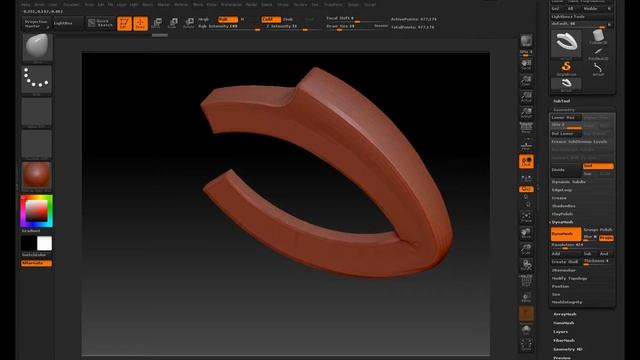Click the Scale view icon in right shelf

[x=526, y=249]
